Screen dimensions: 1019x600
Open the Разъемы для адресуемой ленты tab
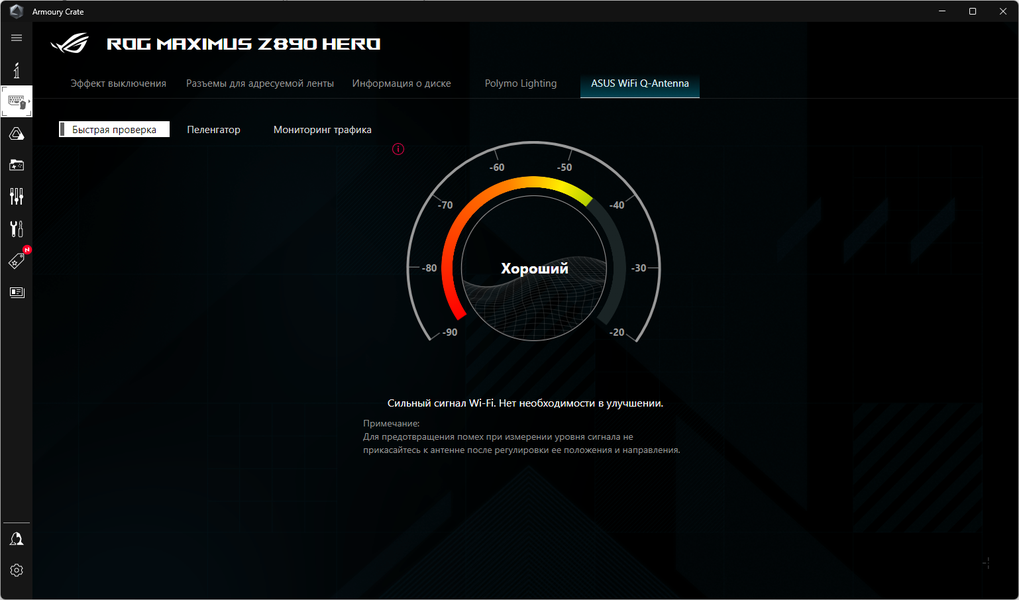[x=260, y=83]
